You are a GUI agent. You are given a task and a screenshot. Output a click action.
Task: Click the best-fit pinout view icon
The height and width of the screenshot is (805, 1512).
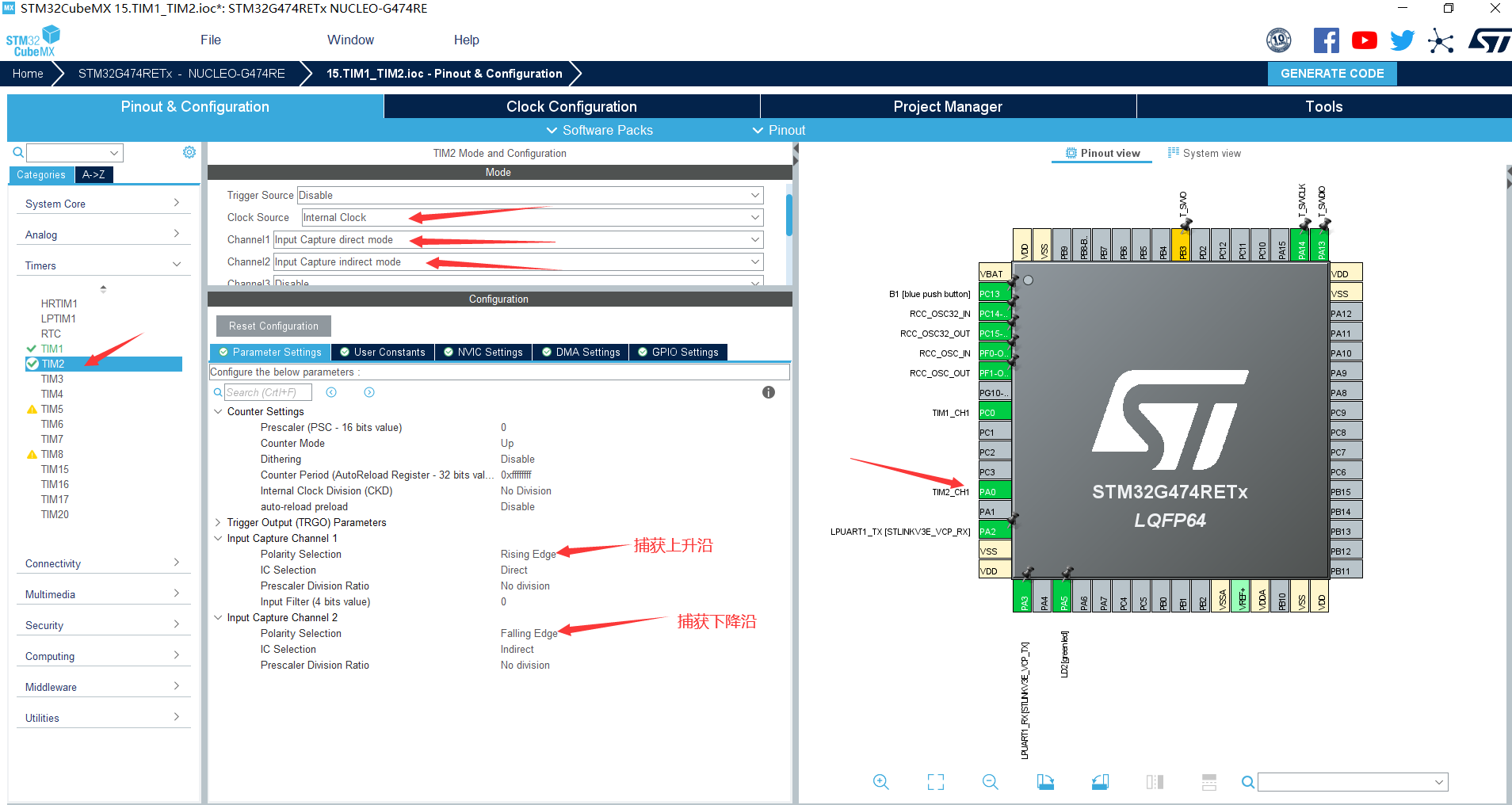[x=936, y=782]
